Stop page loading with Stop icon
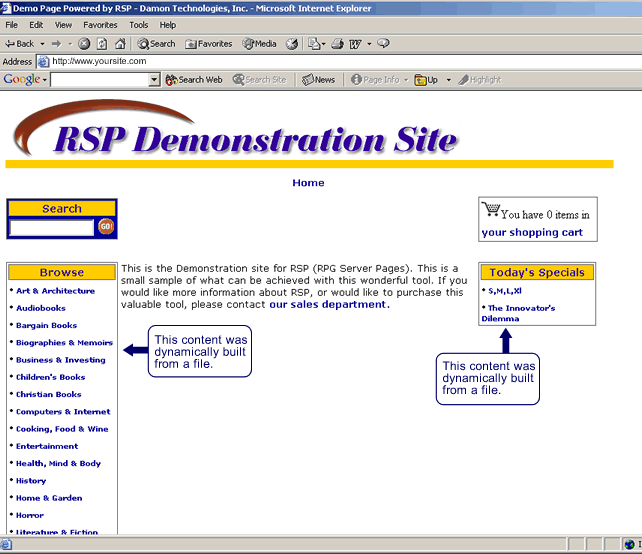 pos(84,43)
